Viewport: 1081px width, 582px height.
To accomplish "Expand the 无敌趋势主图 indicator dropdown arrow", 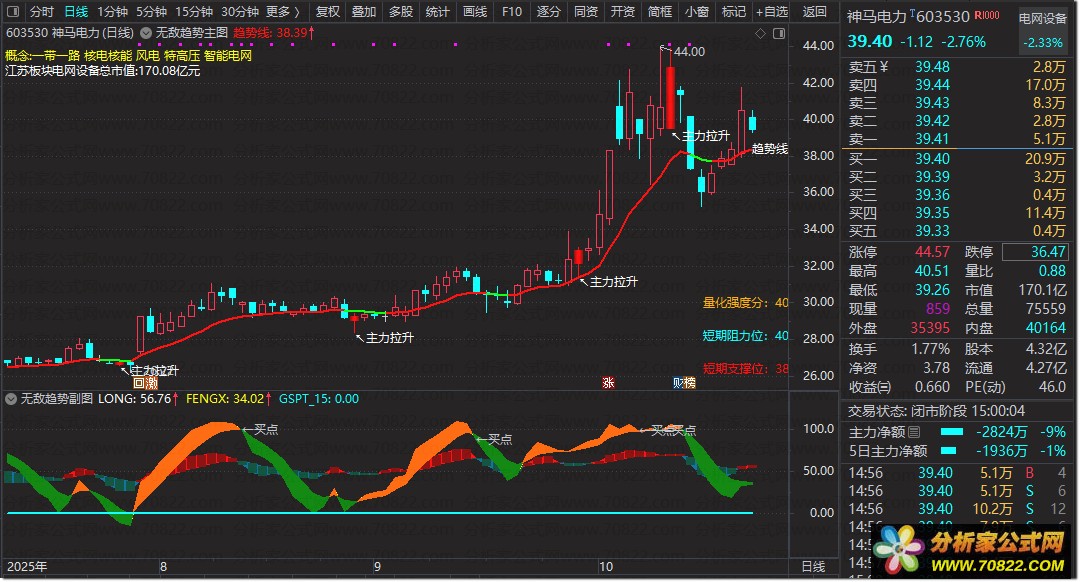I will (146, 32).
